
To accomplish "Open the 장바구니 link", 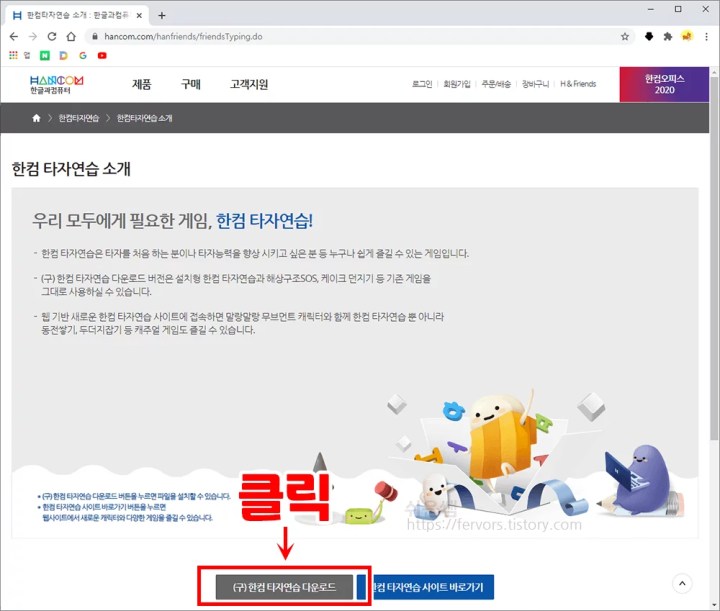I will tap(535, 84).
